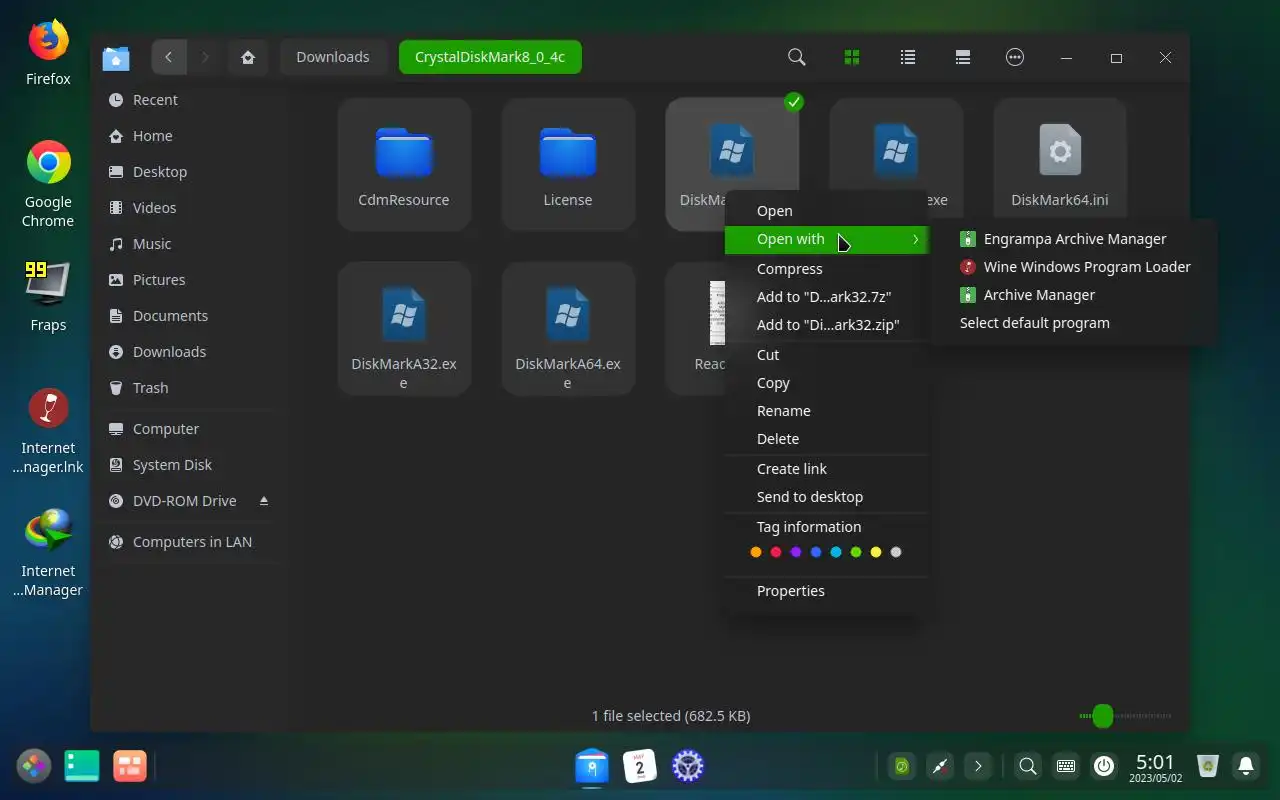Image resolution: width=1280 pixels, height=800 pixels.
Task: Go forward with the right arrow
Action: (x=205, y=57)
